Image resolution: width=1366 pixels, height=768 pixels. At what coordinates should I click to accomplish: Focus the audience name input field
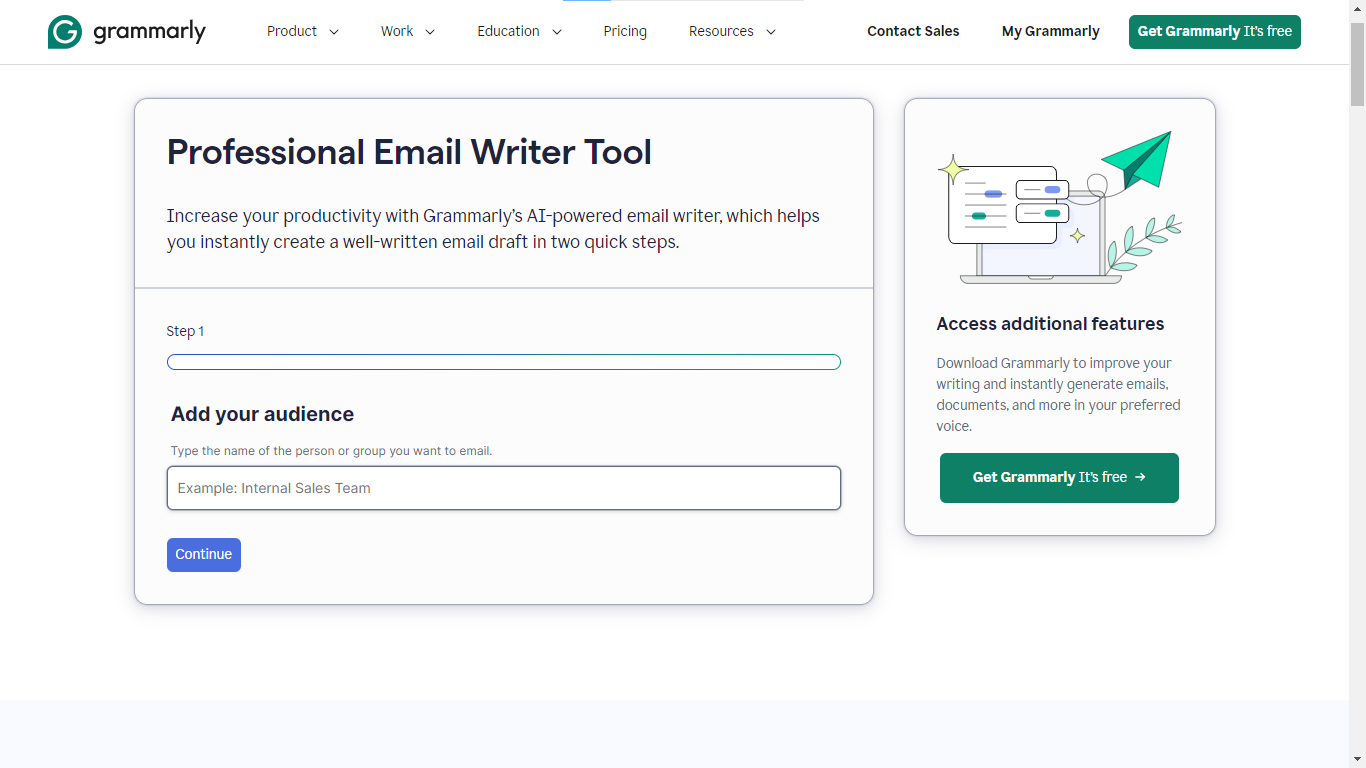pyautogui.click(x=504, y=488)
